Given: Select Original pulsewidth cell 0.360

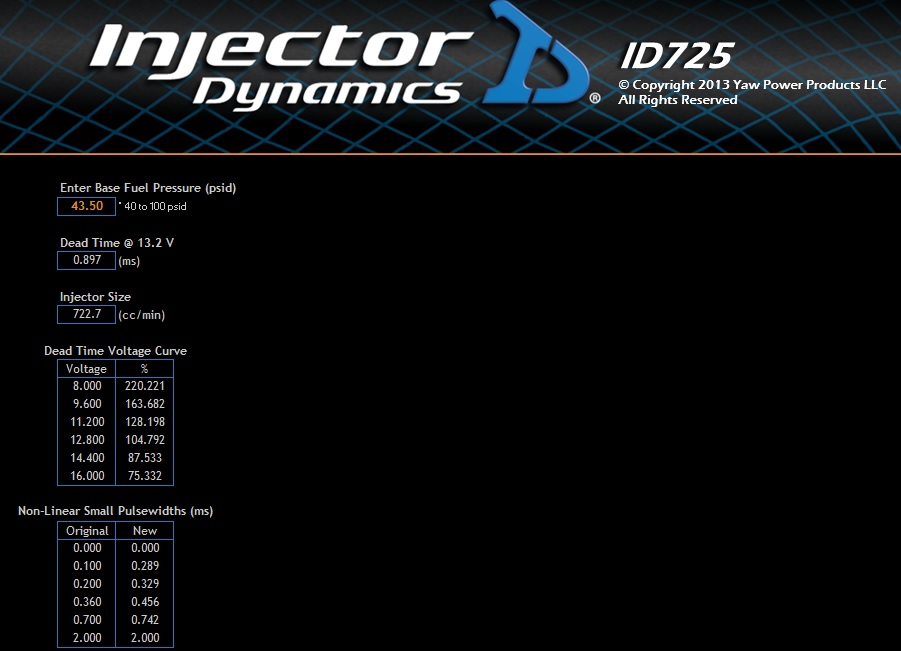Looking at the screenshot, I should pos(86,602).
